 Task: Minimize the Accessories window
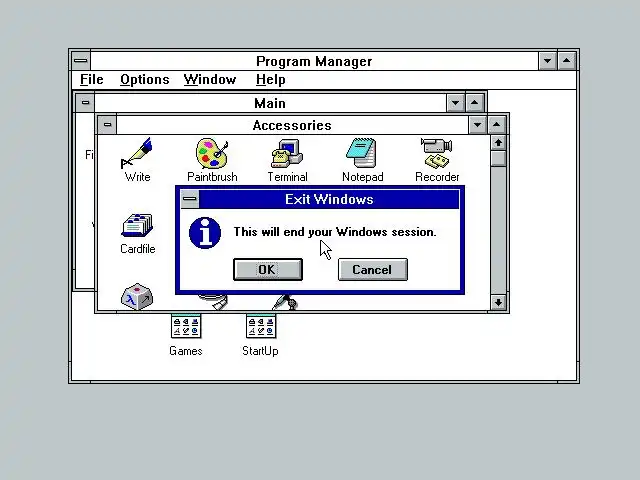point(478,125)
